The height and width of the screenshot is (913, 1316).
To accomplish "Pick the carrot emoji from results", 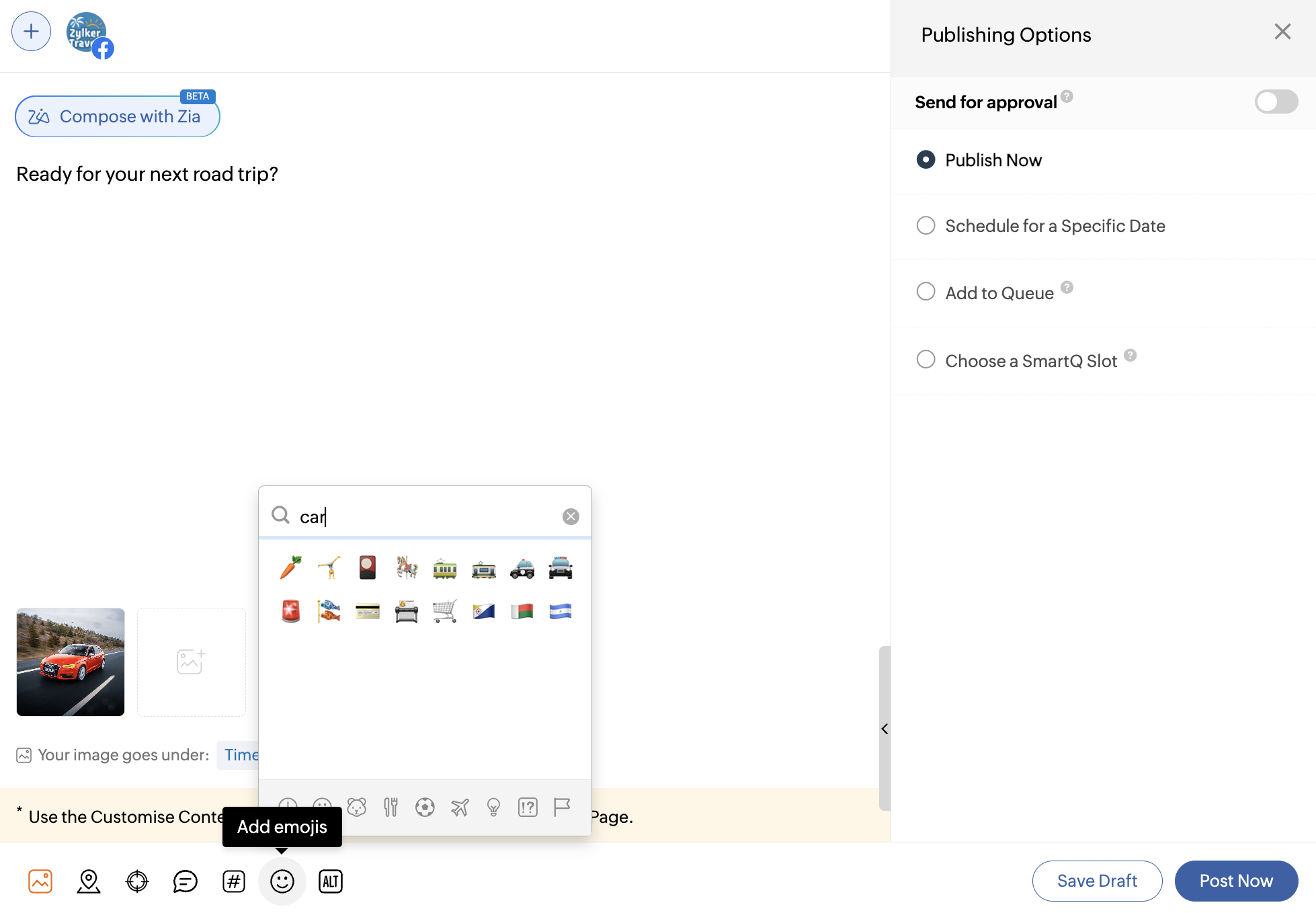I will (x=290, y=568).
